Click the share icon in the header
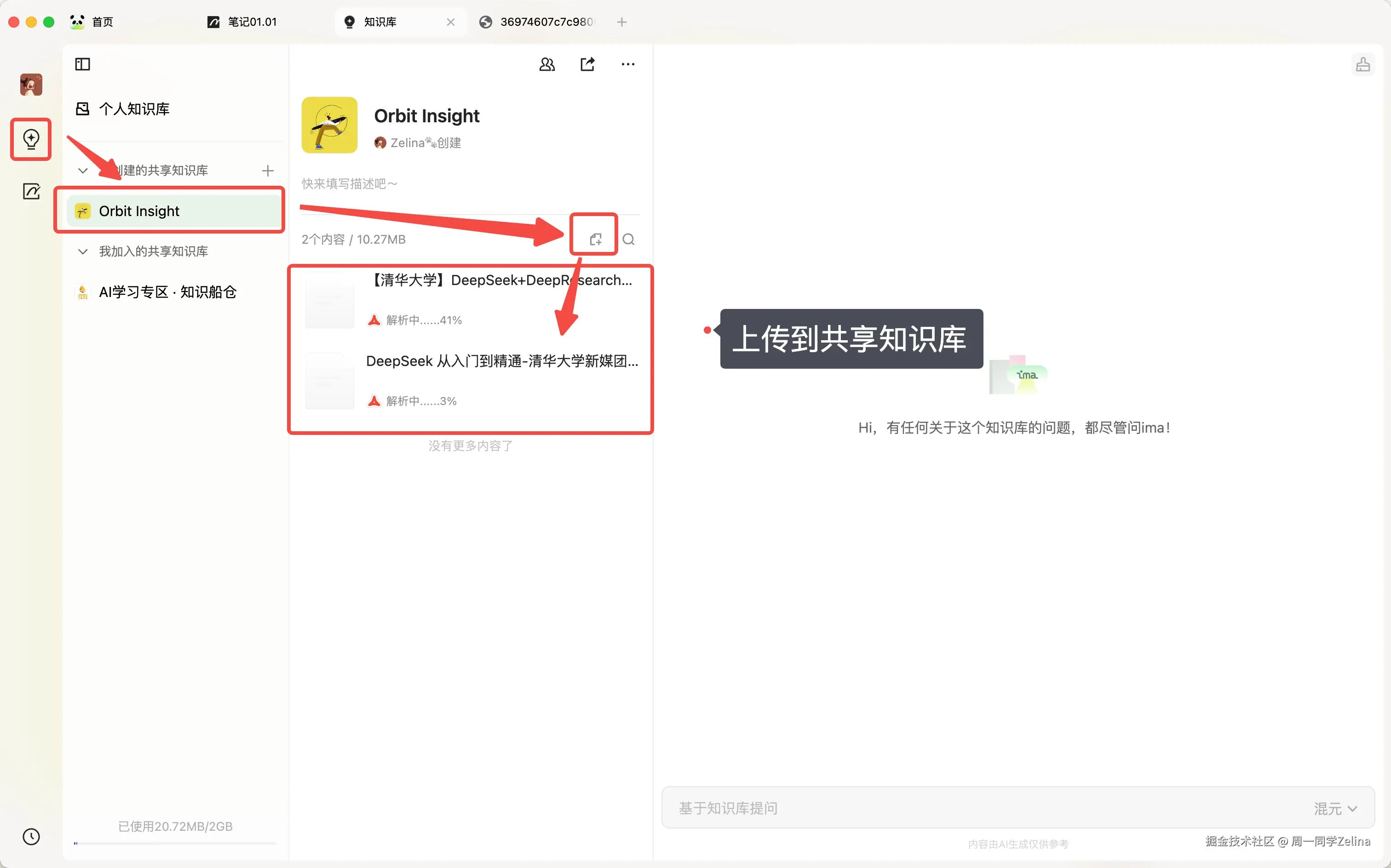 click(x=587, y=64)
